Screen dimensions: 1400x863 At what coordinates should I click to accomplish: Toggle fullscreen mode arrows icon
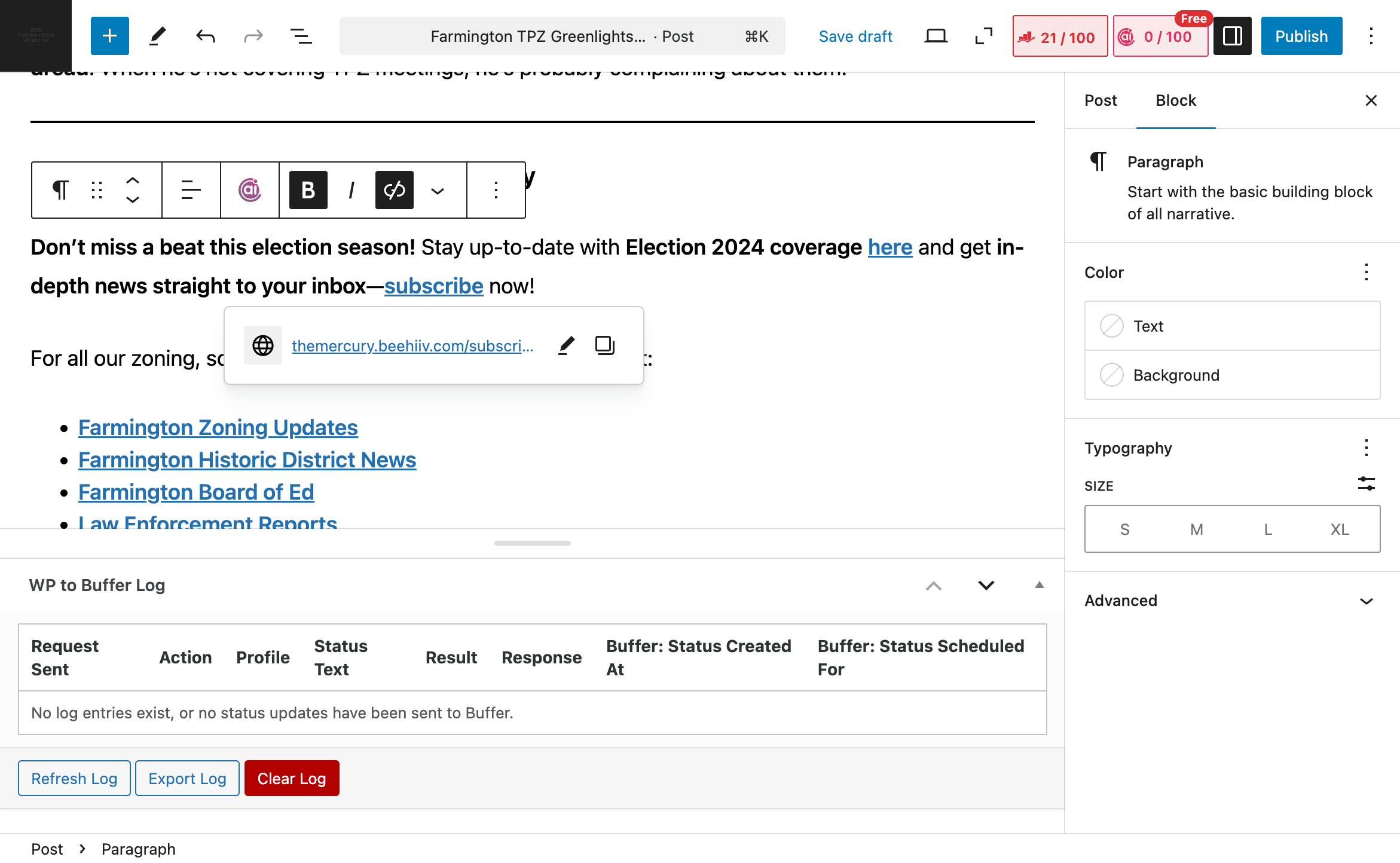[983, 36]
